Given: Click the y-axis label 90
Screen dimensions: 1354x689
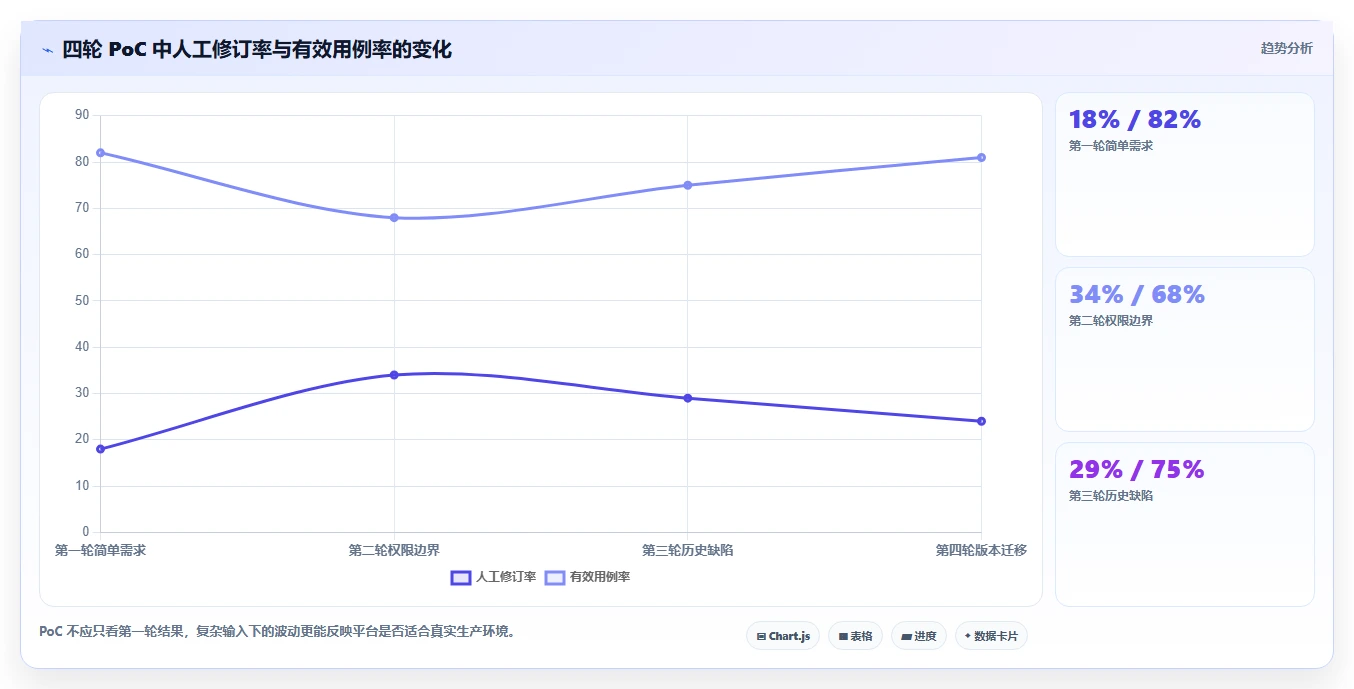Looking at the screenshot, I should [x=82, y=115].
